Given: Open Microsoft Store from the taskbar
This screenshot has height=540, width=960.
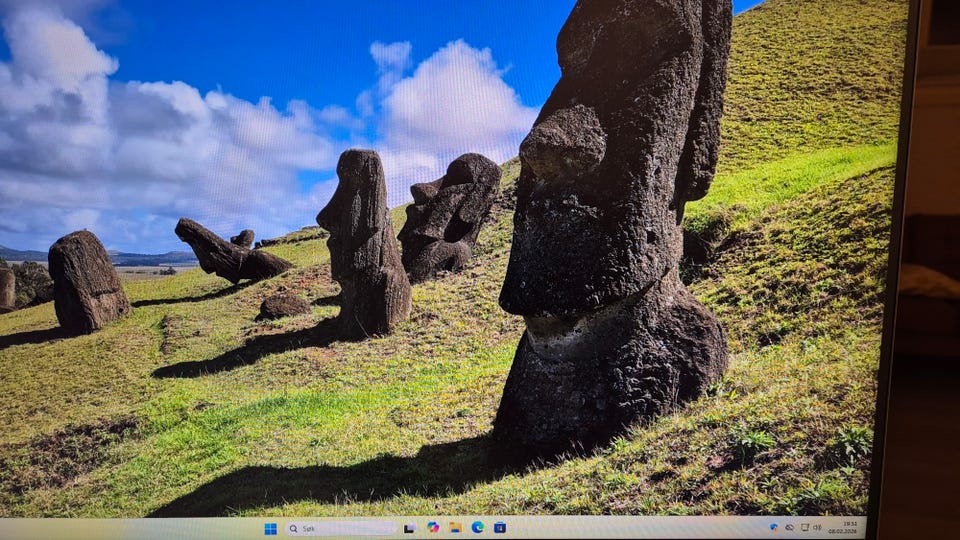Looking at the screenshot, I should (x=499, y=527).
